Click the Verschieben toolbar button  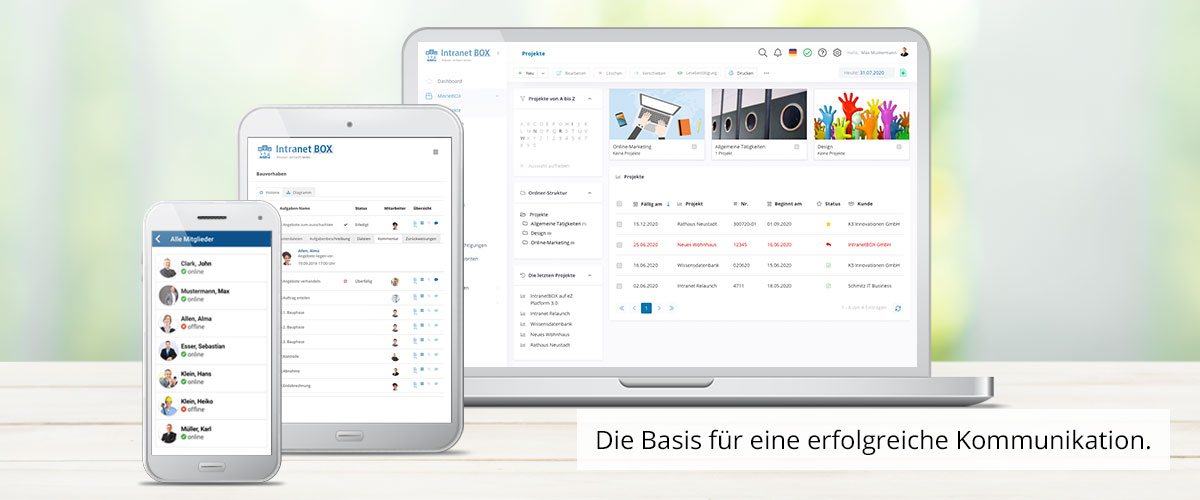[x=649, y=73]
